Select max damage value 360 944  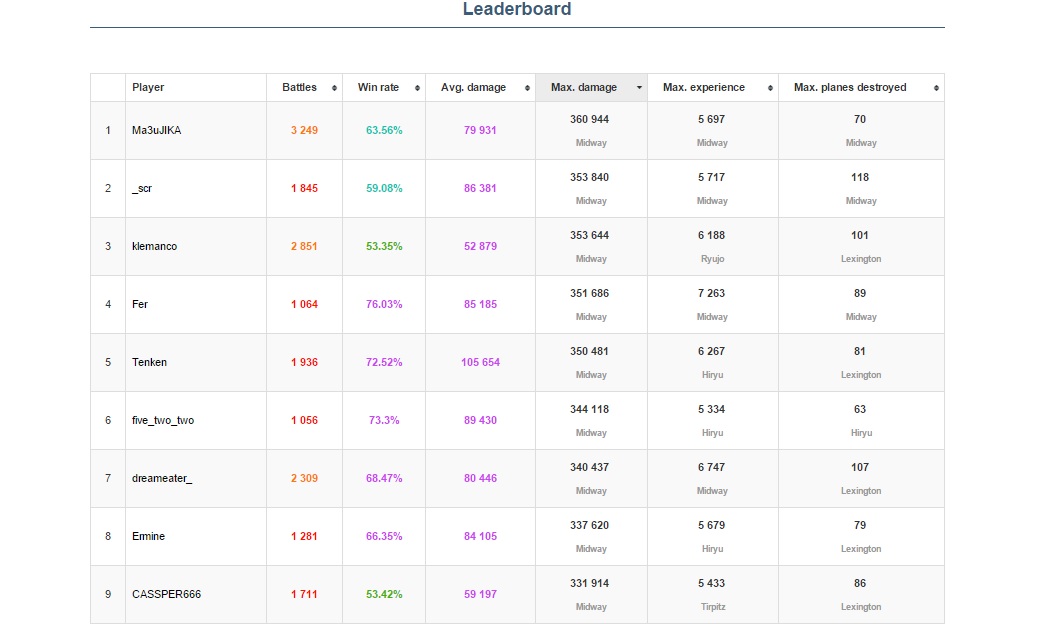click(589, 119)
